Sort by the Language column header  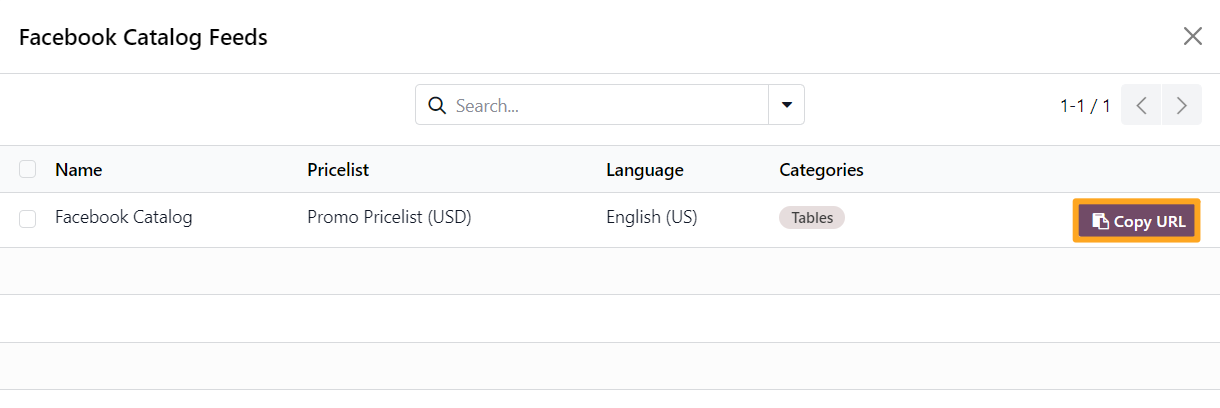(645, 170)
